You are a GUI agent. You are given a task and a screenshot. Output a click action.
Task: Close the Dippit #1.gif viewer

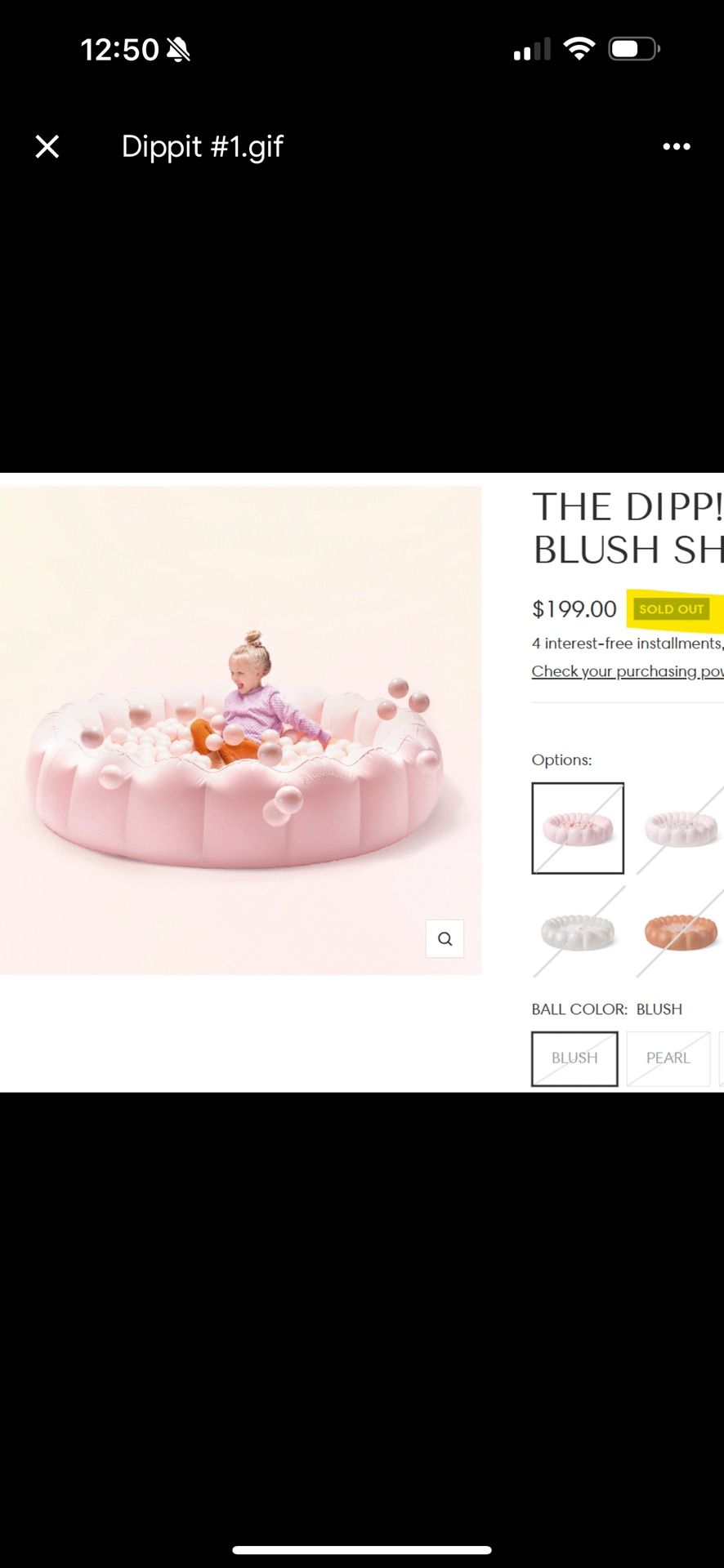[x=47, y=147]
